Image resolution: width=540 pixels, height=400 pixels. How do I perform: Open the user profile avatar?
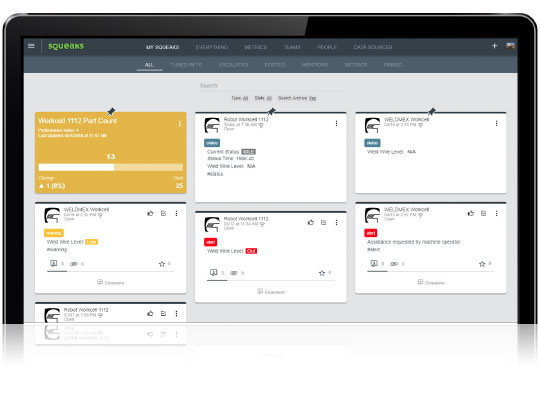tap(510, 46)
